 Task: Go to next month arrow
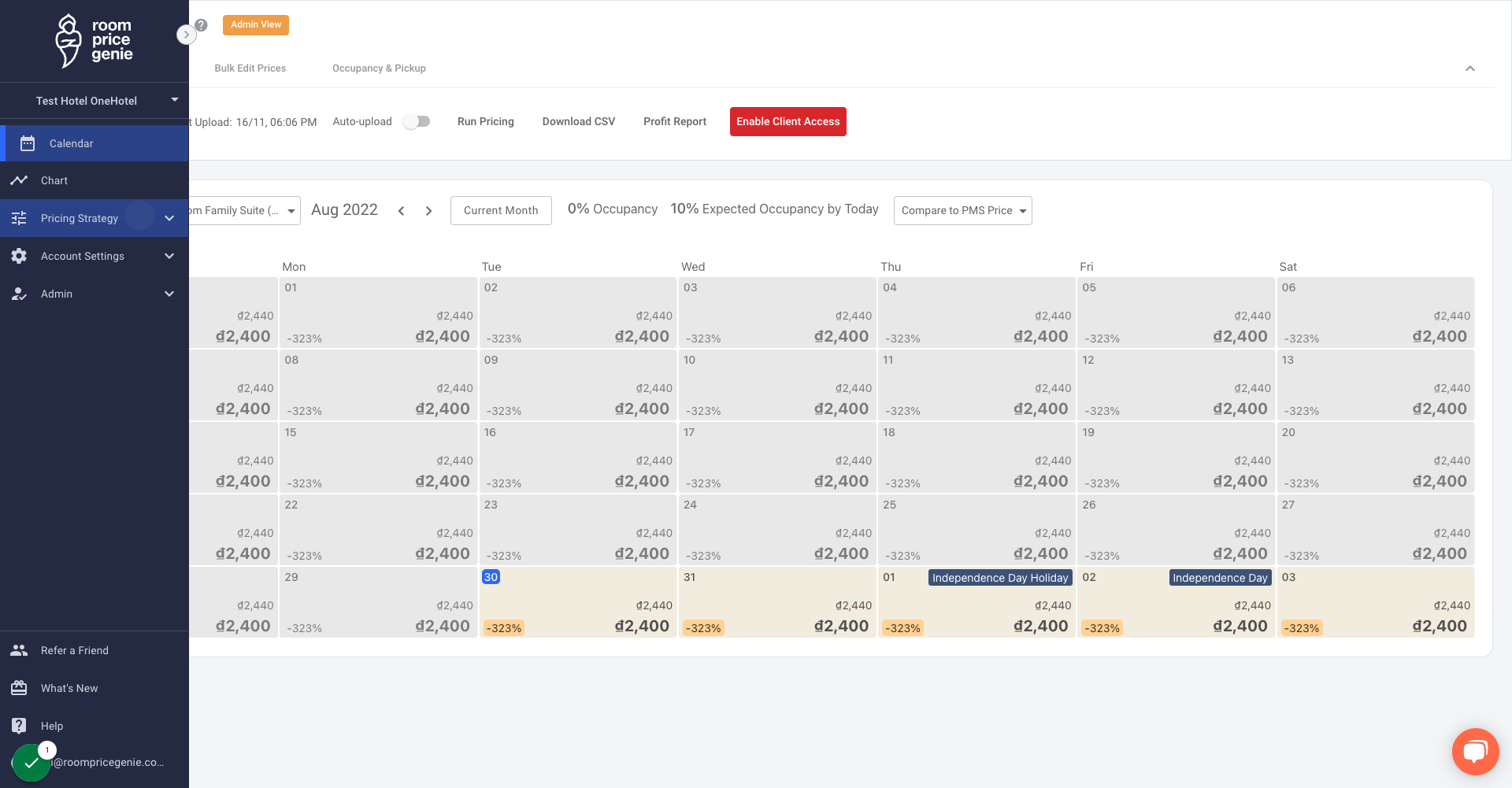[428, 211]
